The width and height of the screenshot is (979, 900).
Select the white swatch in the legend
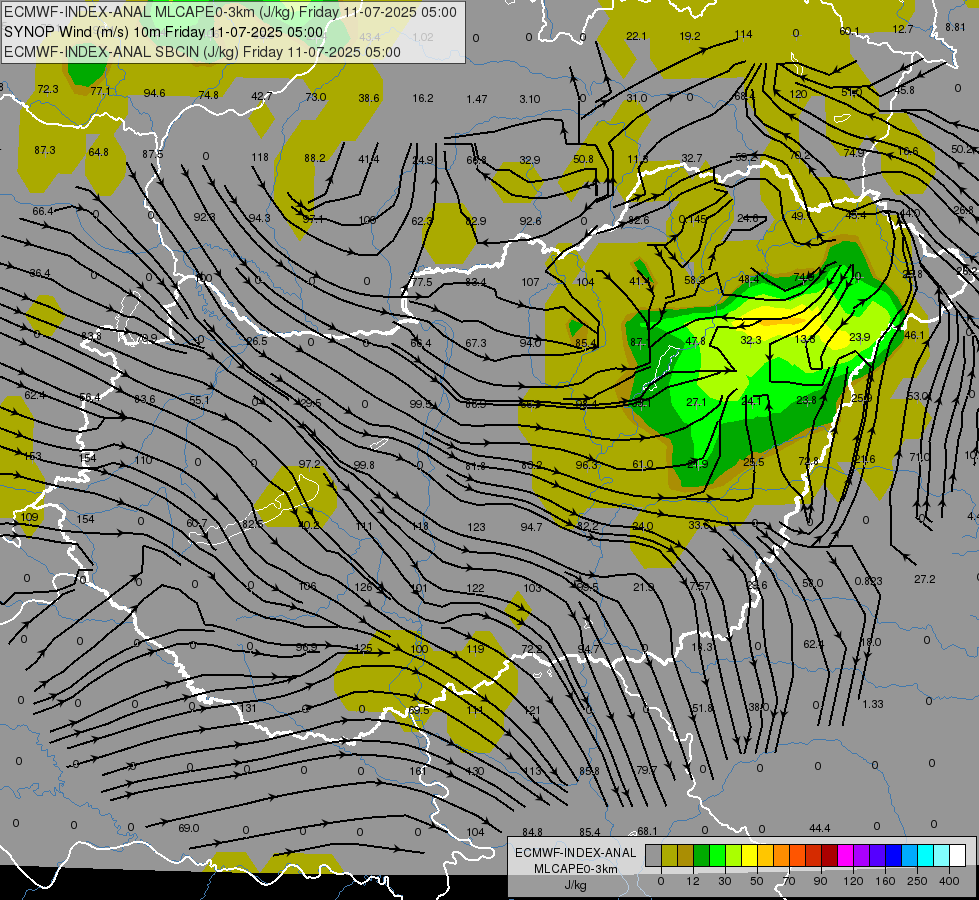coord(957,856)
